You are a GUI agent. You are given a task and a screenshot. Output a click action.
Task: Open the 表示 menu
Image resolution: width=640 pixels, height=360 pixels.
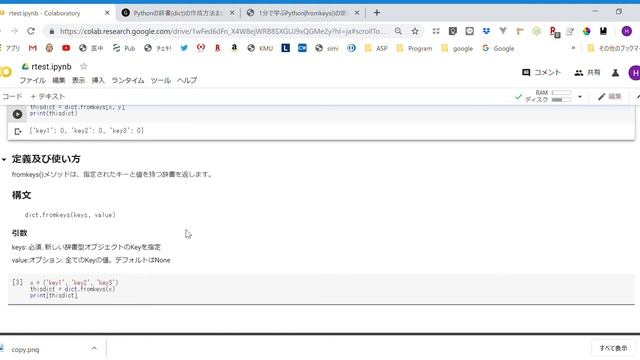79,80
